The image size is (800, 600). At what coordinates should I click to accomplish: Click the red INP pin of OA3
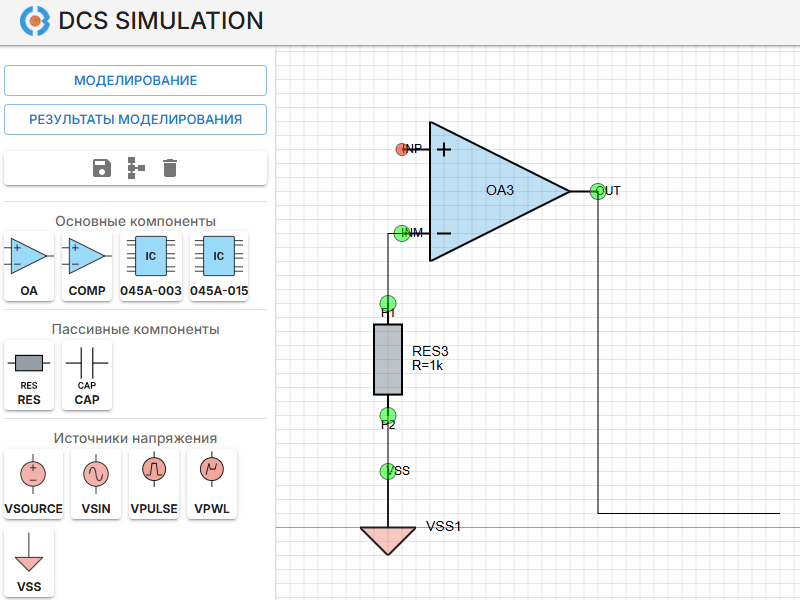[x=403, y=149]
